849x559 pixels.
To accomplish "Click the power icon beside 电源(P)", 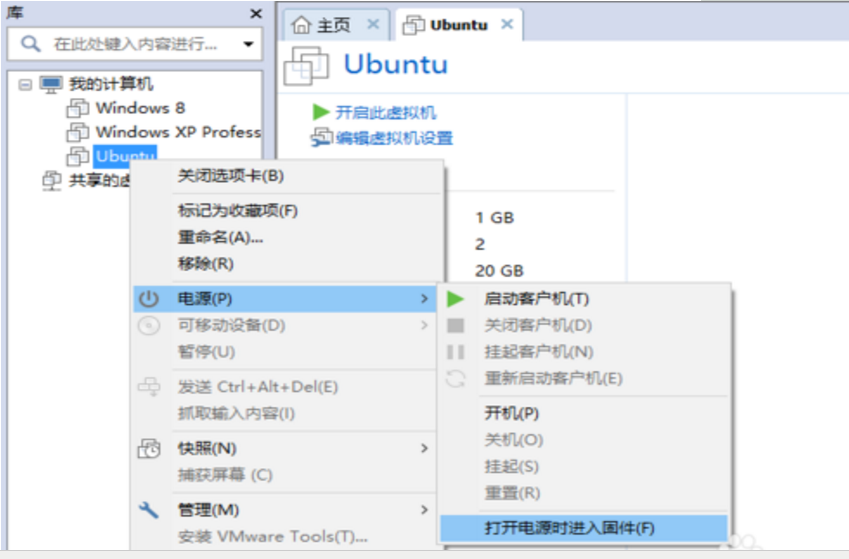I will (x=149, y=298).
